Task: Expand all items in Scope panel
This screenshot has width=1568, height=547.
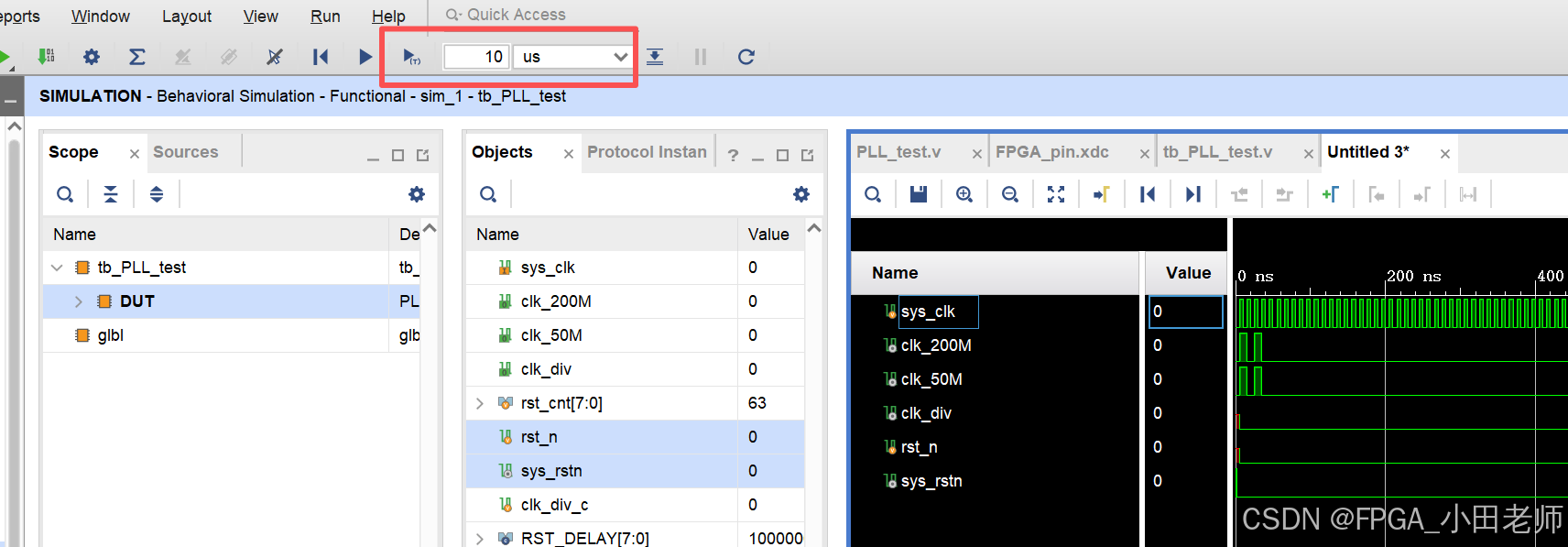Action: (157, 194)
